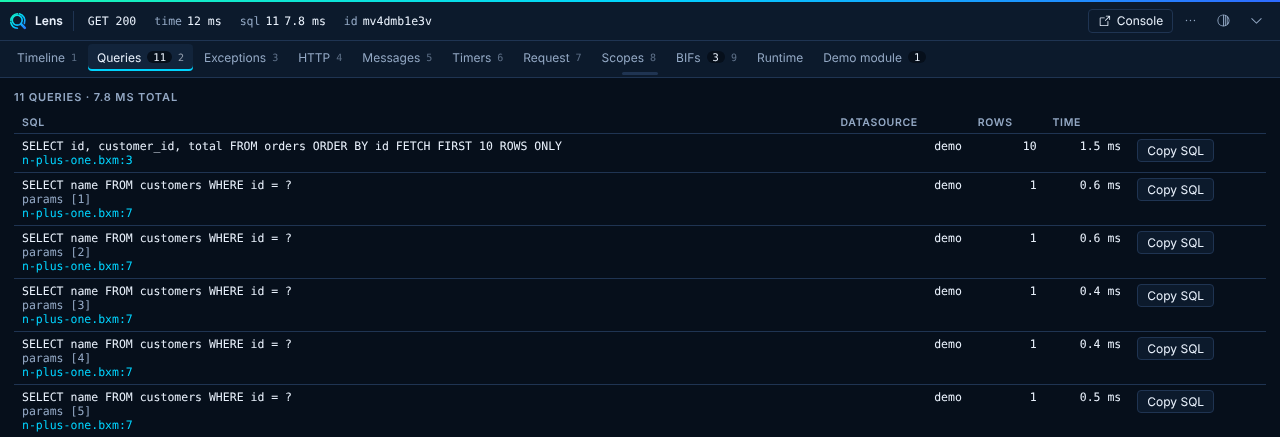This screenshot has width=1280, height=437.
Task: Open the BIFs tab
Action: (706, 58)
